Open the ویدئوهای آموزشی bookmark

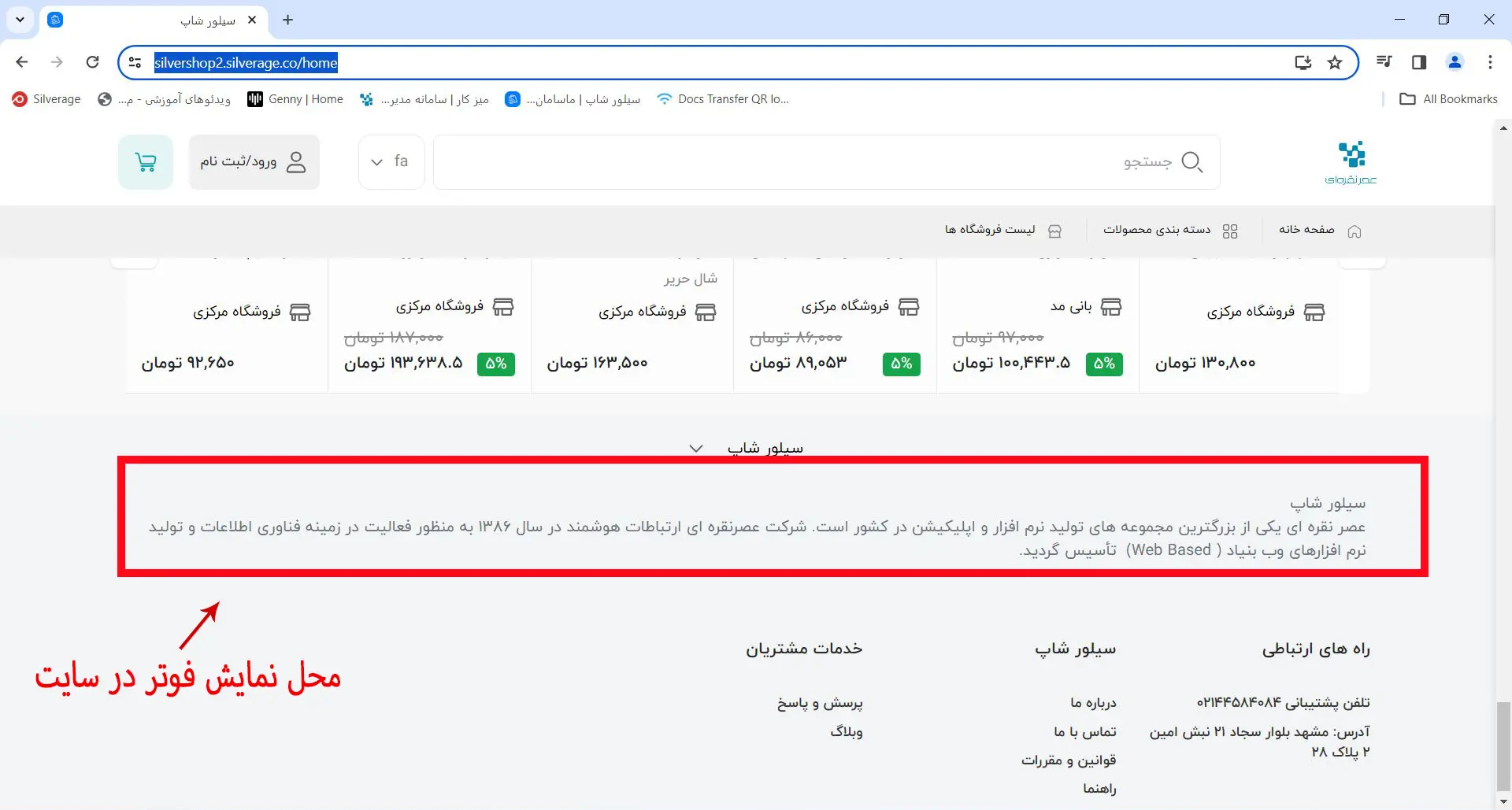pyautogui.click(x=164, y=99)
